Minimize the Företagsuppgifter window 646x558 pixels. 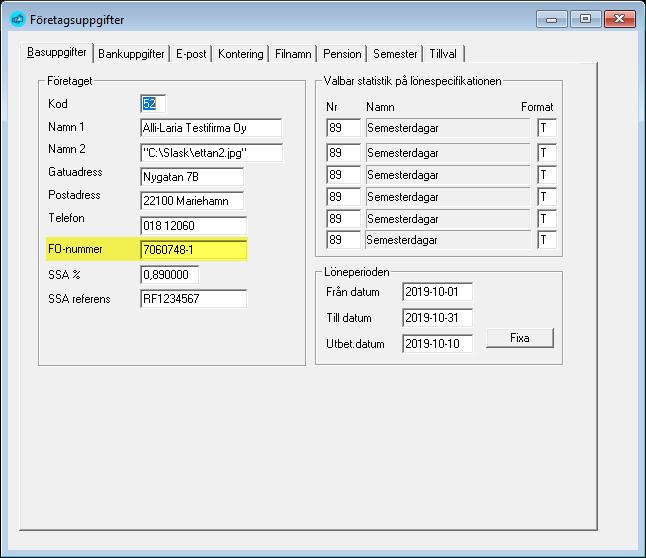tap(552, 19)
